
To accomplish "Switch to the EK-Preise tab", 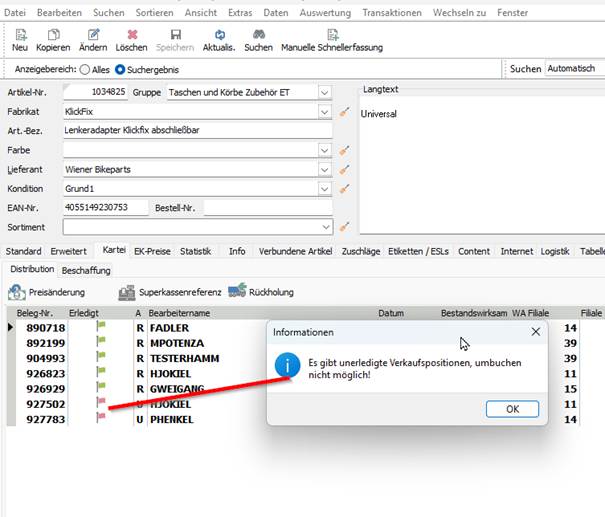I will click(152, 251).
